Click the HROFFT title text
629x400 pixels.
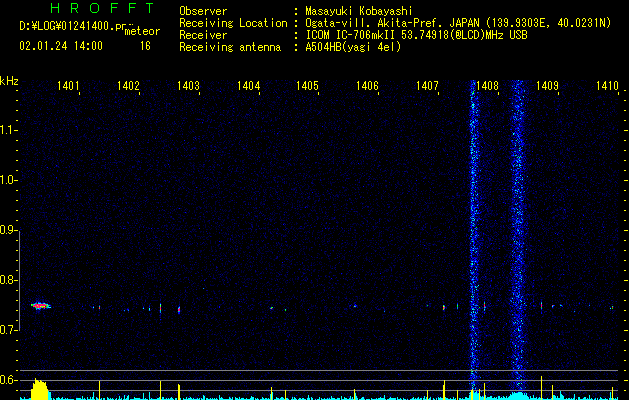click(102, 8)
